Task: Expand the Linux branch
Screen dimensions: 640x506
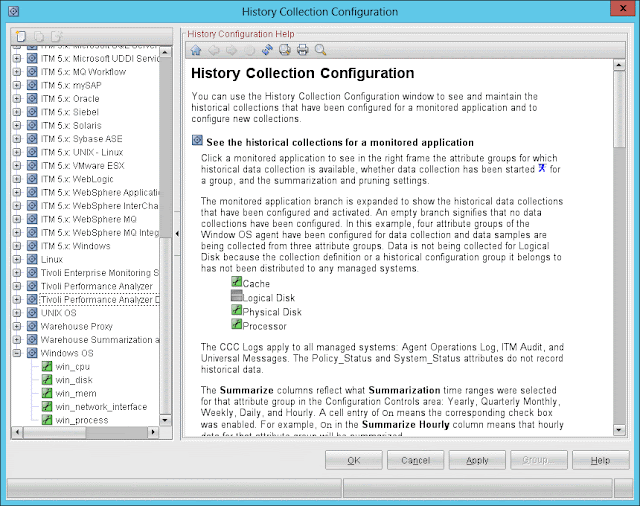Action: pyautogui.click(x=17, y=259)
